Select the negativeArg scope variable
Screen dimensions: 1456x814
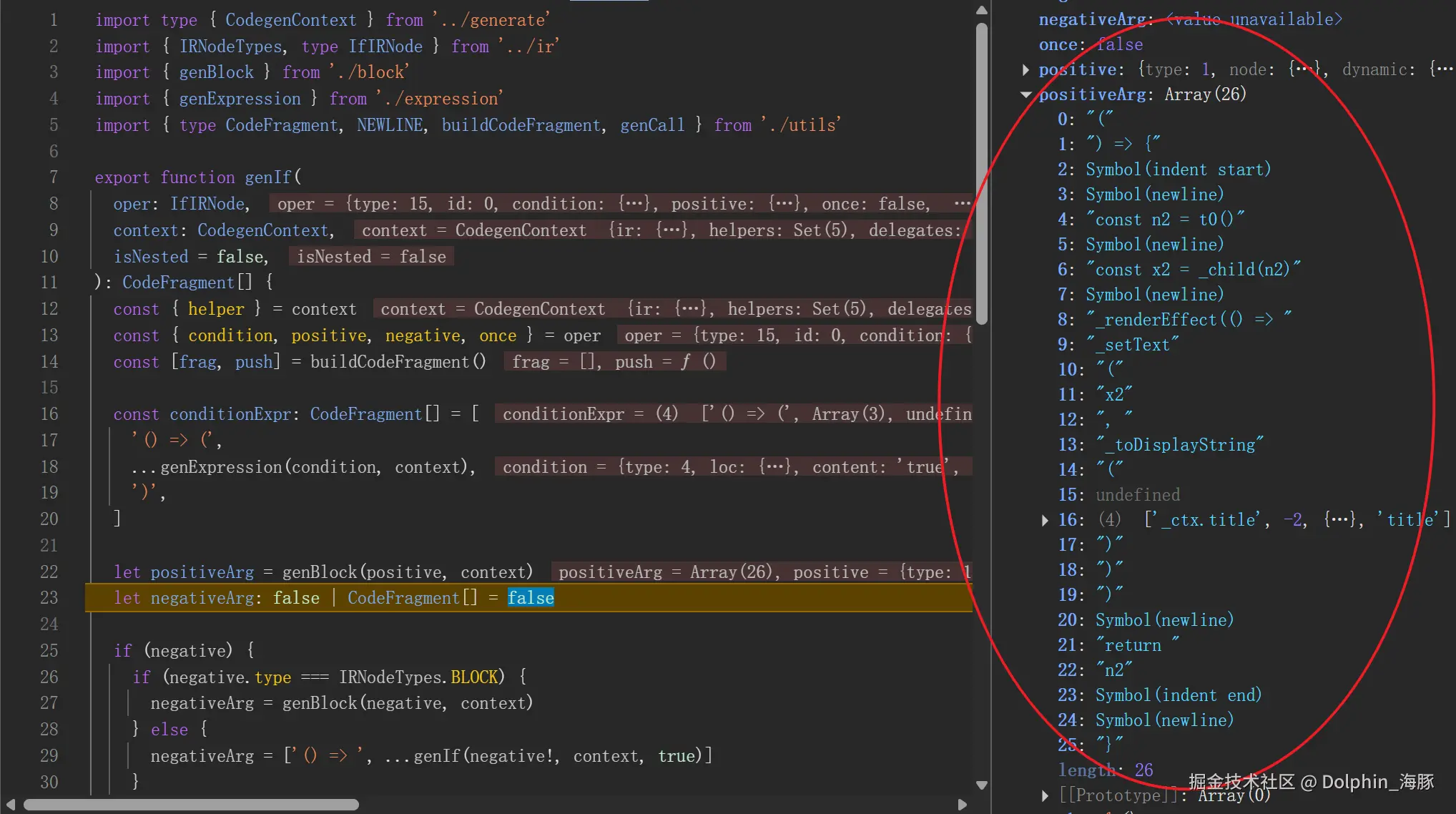(1095, 20)
